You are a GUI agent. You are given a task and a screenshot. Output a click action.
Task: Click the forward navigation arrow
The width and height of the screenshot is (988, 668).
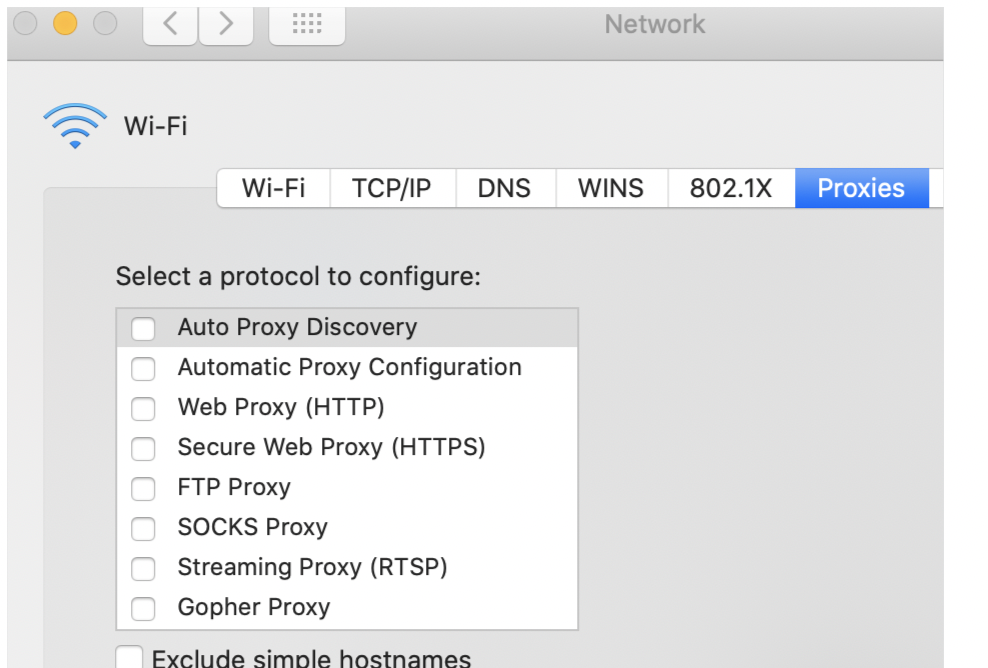(x=226, y=25)
